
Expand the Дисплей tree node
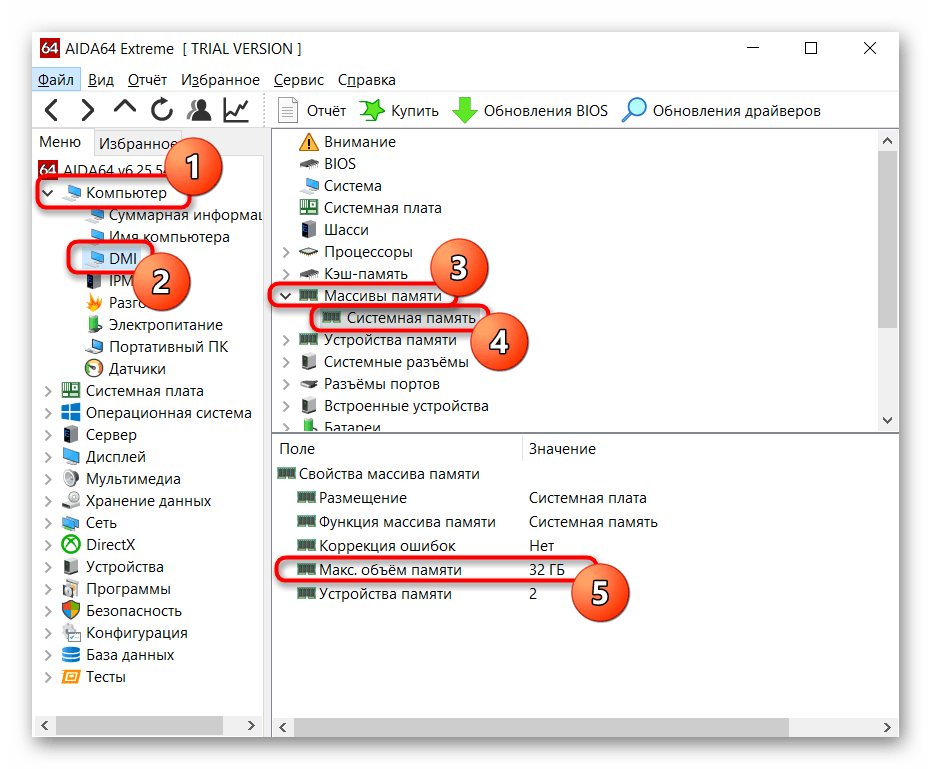pos(48,457)
